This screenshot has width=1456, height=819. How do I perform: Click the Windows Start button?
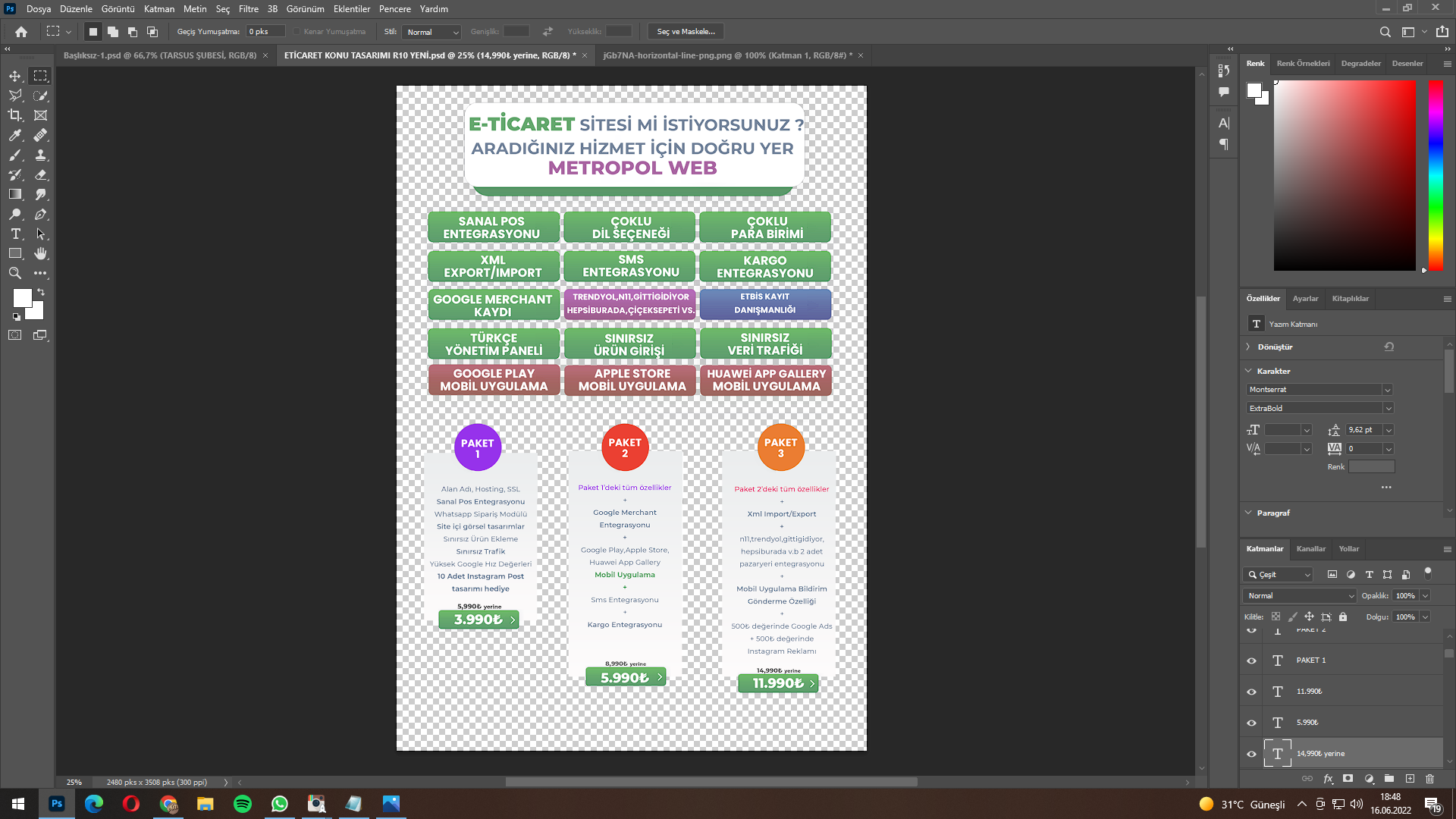pos(18,804)
